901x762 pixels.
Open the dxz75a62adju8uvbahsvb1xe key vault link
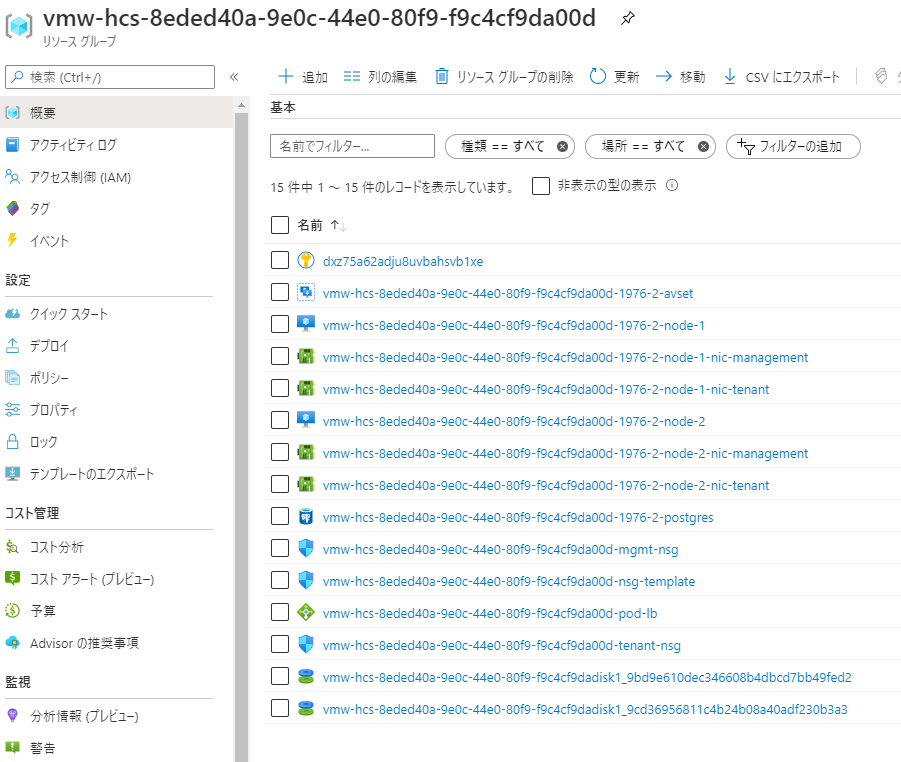coord(403,261)
